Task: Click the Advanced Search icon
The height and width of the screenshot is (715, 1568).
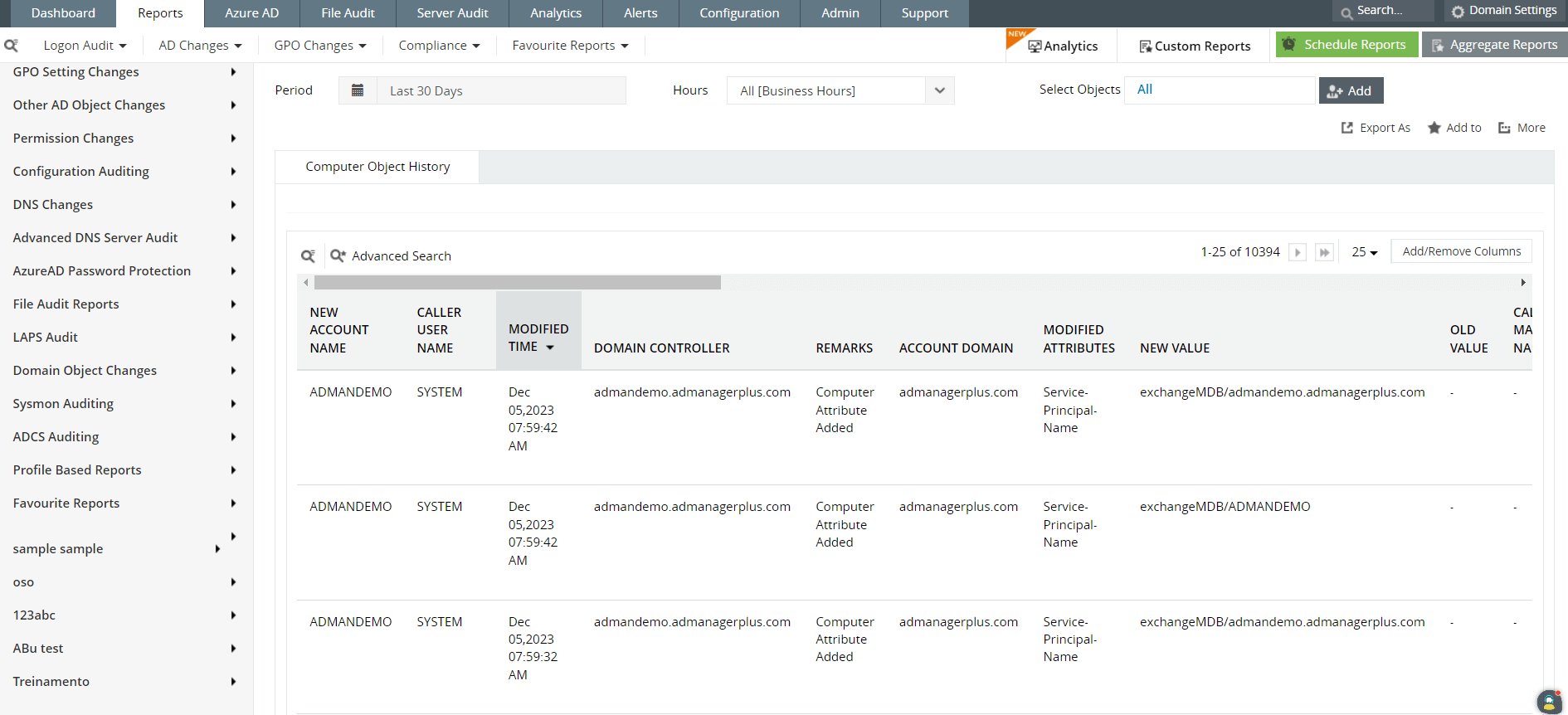Action: click(x=338, y=255)
